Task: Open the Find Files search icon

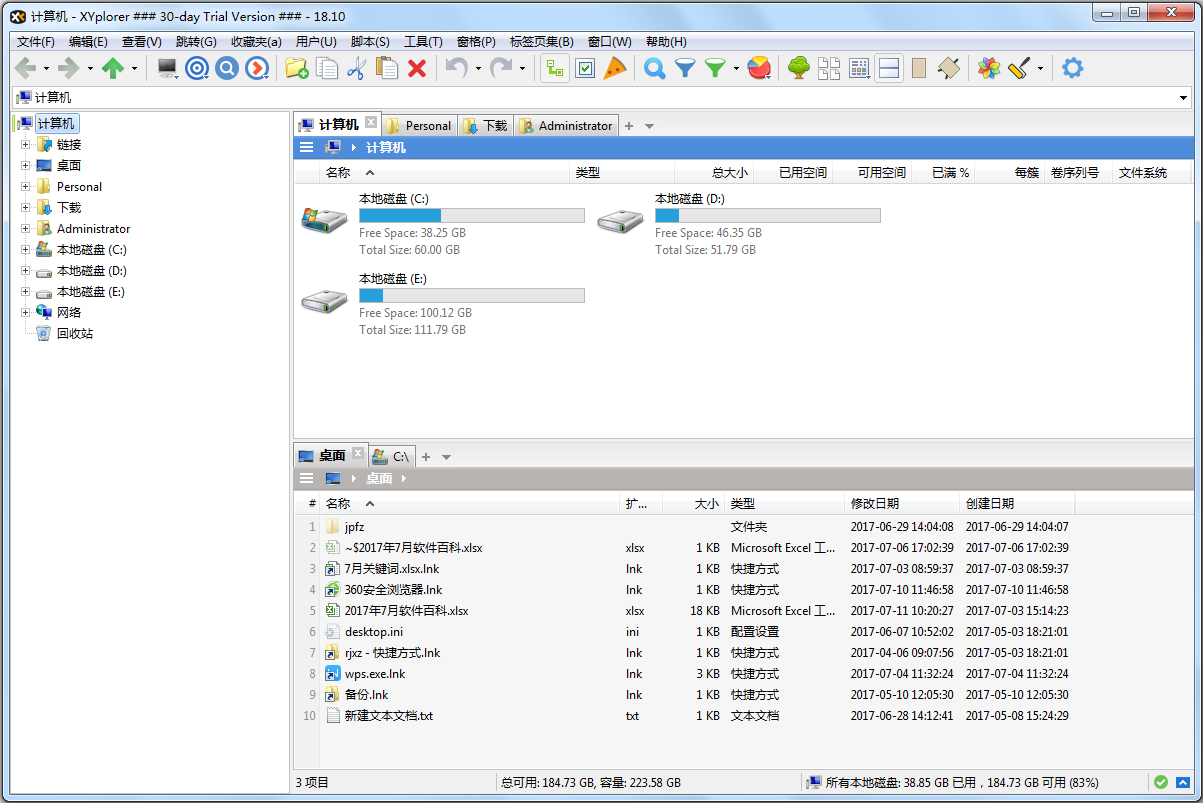Action: [x=653, y=68]
